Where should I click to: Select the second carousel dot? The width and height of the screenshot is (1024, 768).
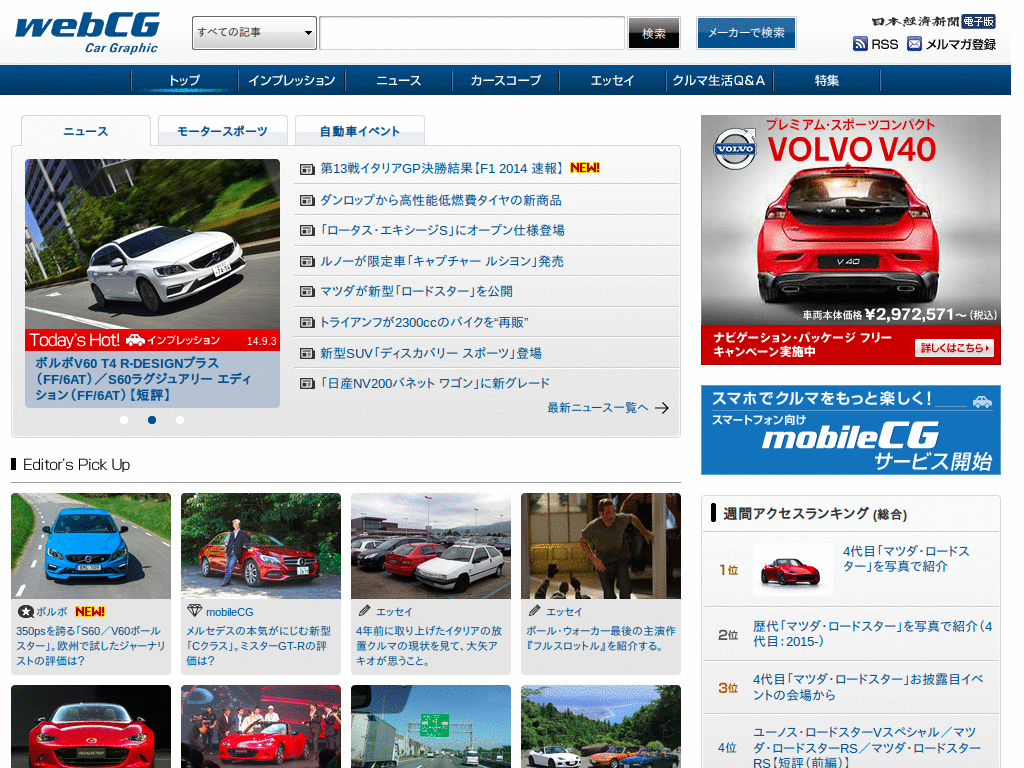(152, 420)
